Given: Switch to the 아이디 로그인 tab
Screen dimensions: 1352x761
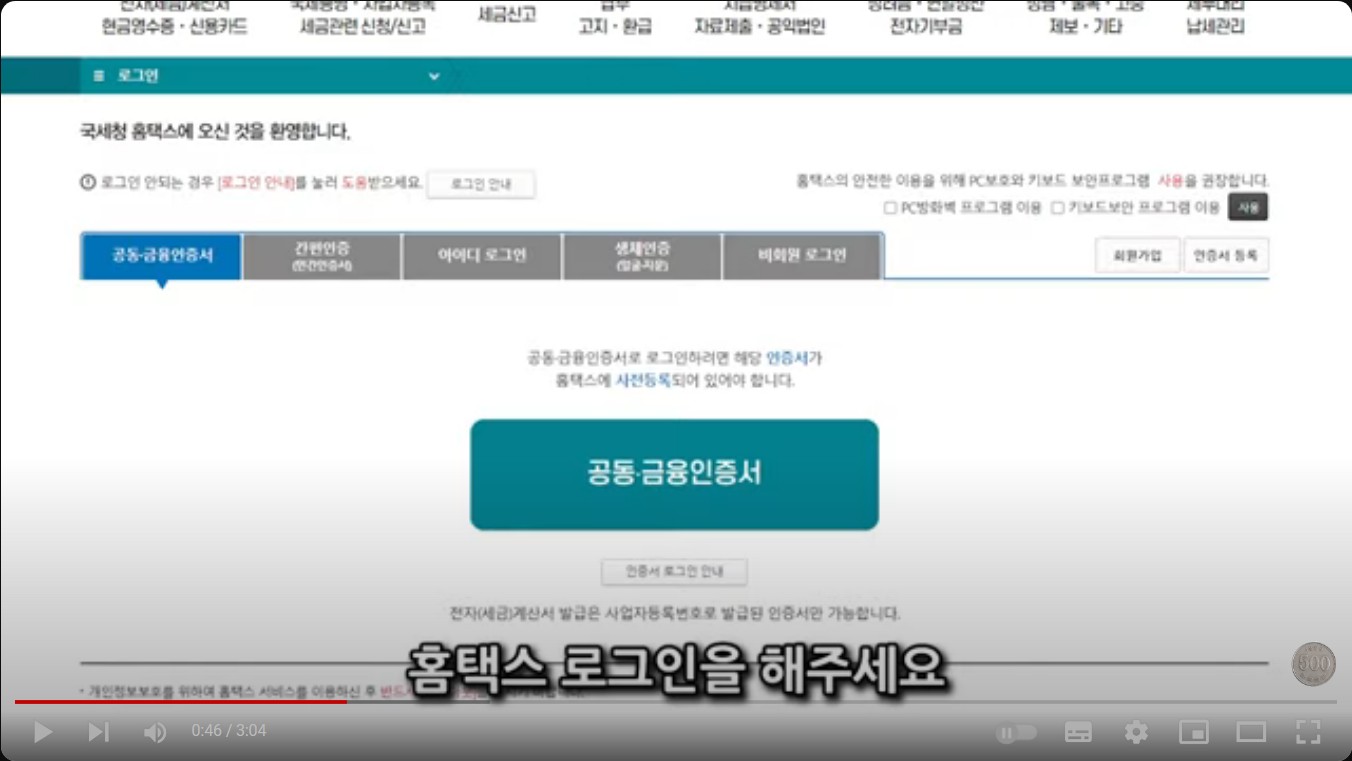Looking at the screenshot, I should (x=482, y=256).
